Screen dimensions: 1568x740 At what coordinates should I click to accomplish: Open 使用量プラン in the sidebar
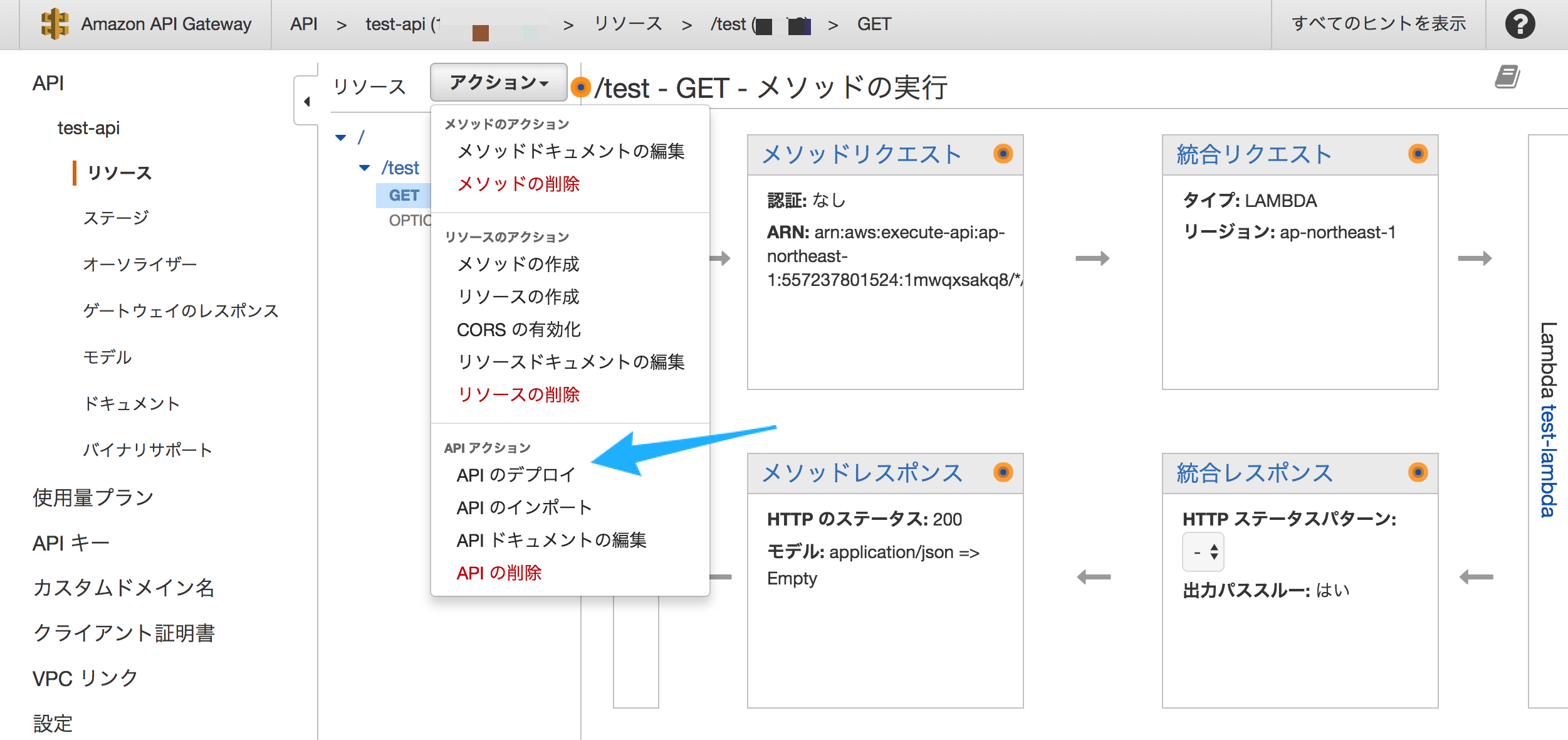(x=91, y=496)
